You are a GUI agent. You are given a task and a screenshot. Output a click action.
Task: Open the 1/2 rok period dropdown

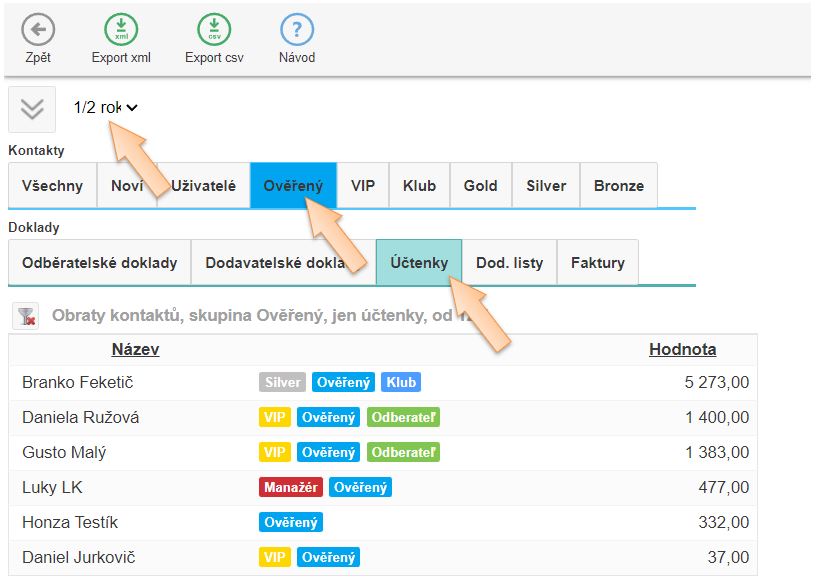(105, 108)
